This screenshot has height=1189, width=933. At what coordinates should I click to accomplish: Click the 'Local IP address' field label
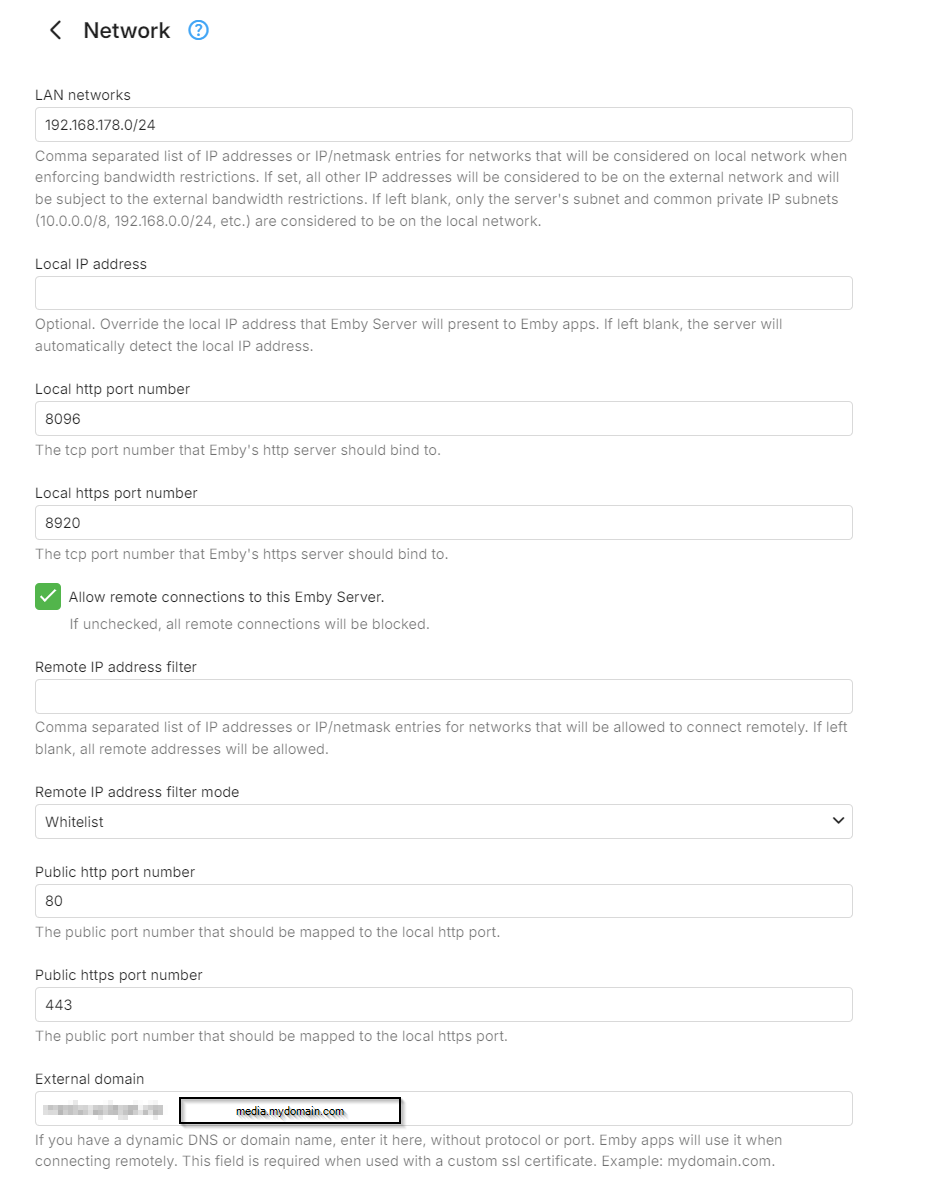tap(91, 264)
